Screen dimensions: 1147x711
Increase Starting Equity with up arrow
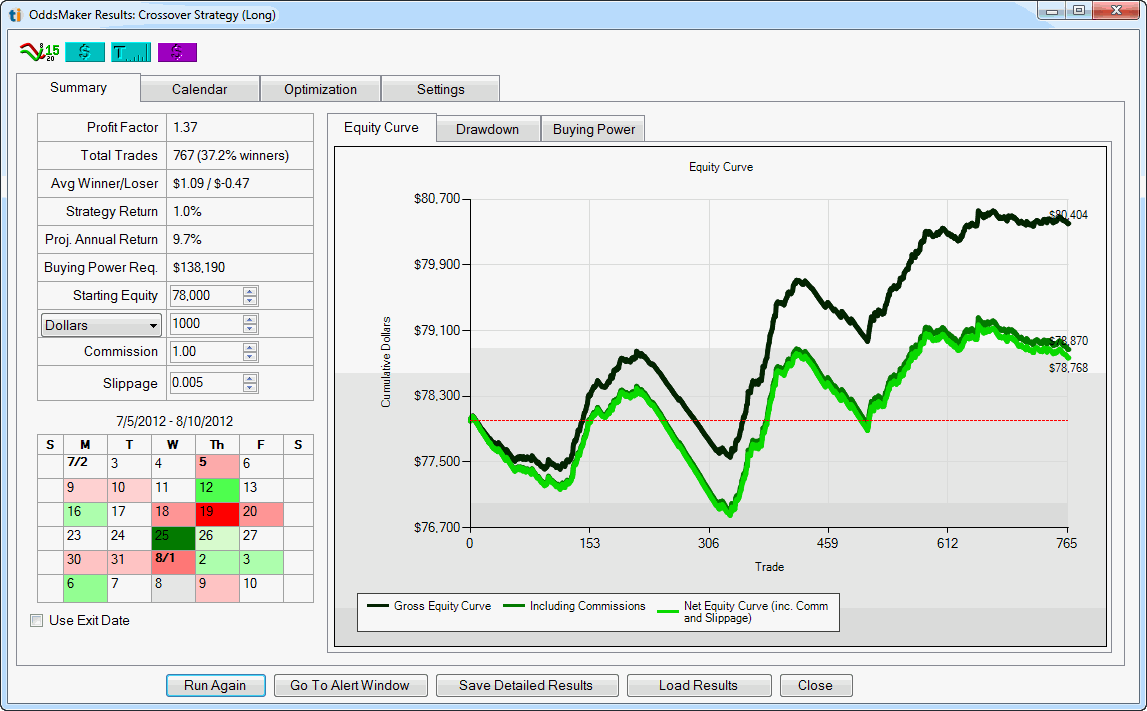[x=250, y=291]
